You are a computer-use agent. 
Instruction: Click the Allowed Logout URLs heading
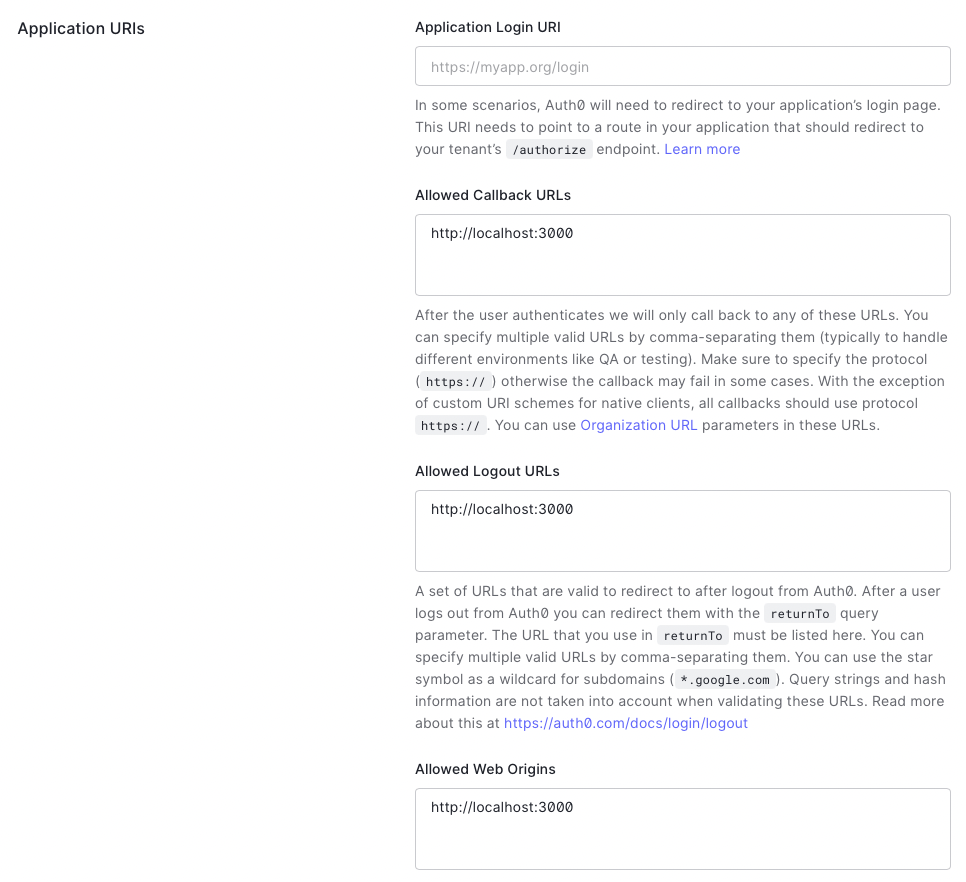tap(487, 471)
